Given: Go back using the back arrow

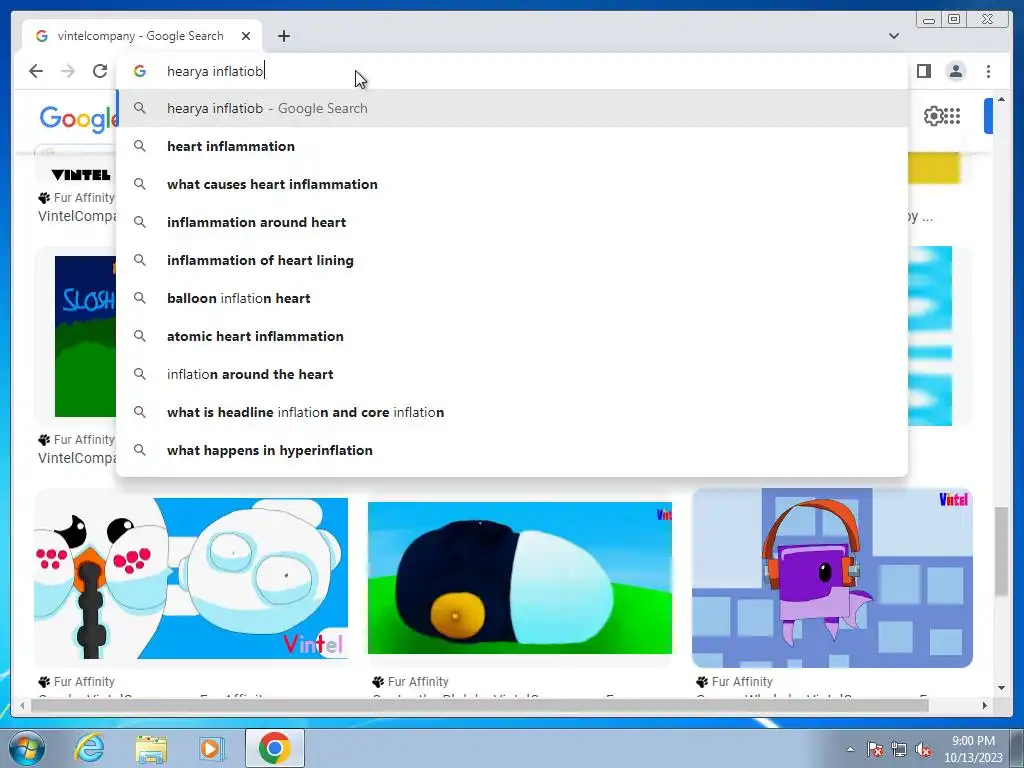Looking at the screenshot, I should click(36, 71).
